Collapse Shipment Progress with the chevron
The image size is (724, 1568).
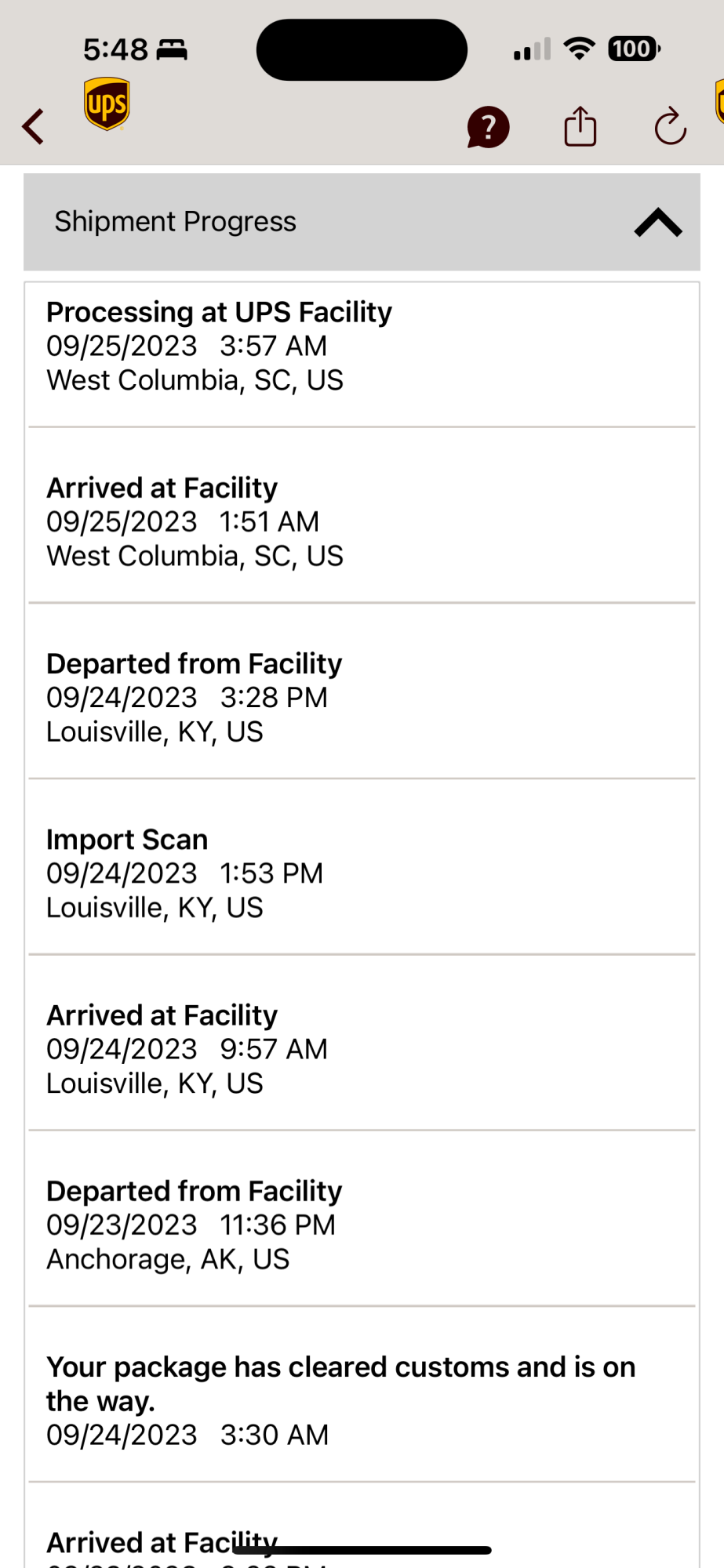tap(658, 223)
